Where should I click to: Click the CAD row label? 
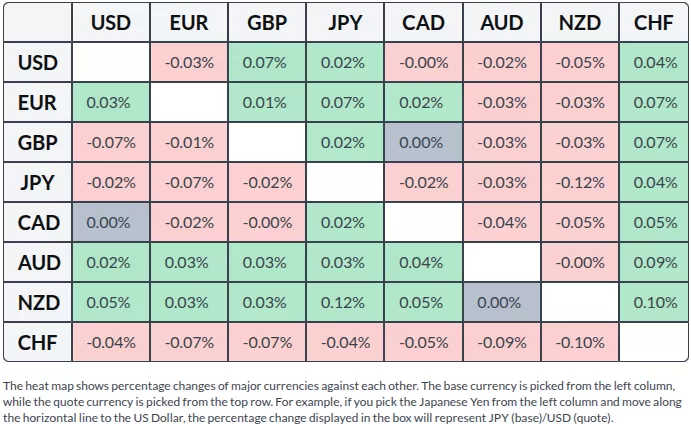39,222
